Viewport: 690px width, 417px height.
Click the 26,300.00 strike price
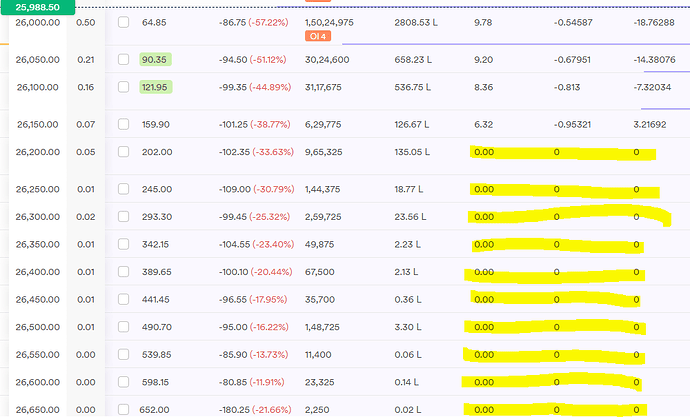[38, 217]
